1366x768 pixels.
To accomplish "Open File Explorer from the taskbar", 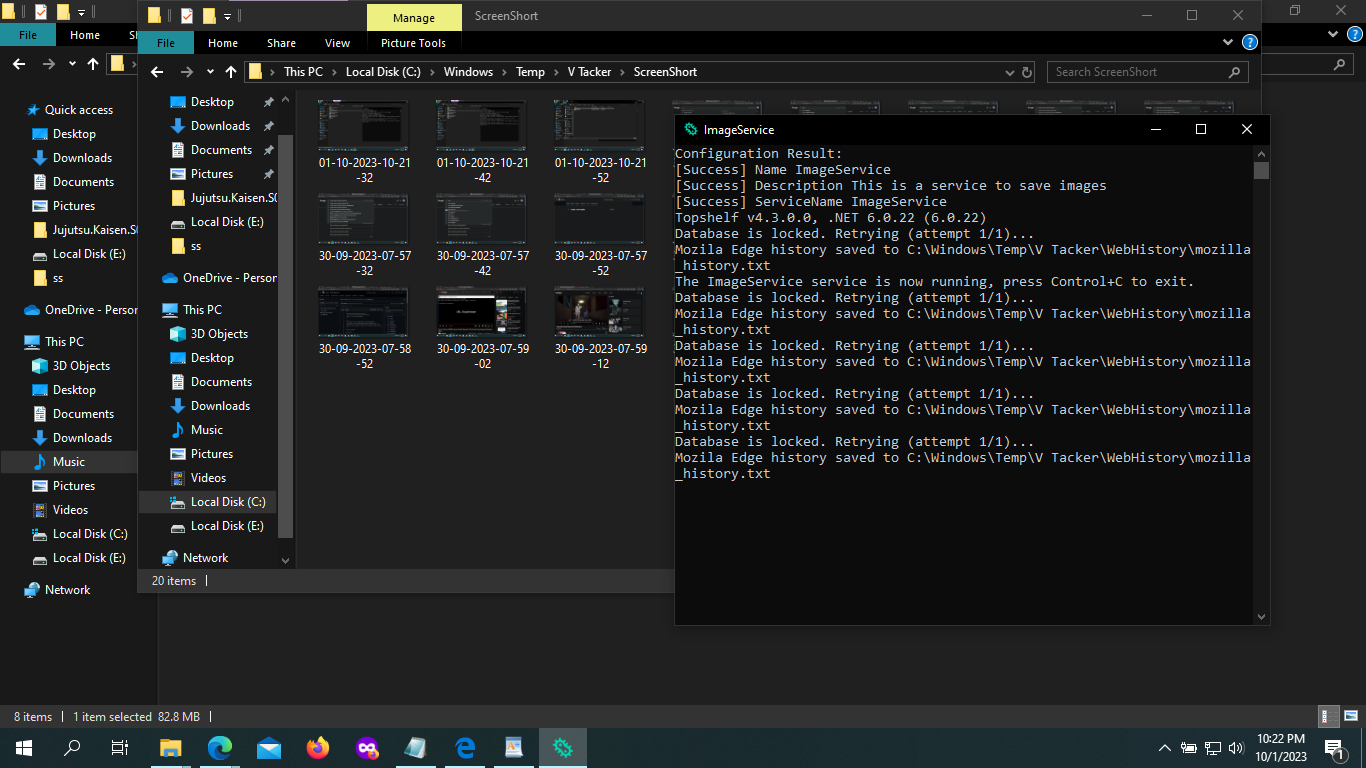I will tap(170, 747).
